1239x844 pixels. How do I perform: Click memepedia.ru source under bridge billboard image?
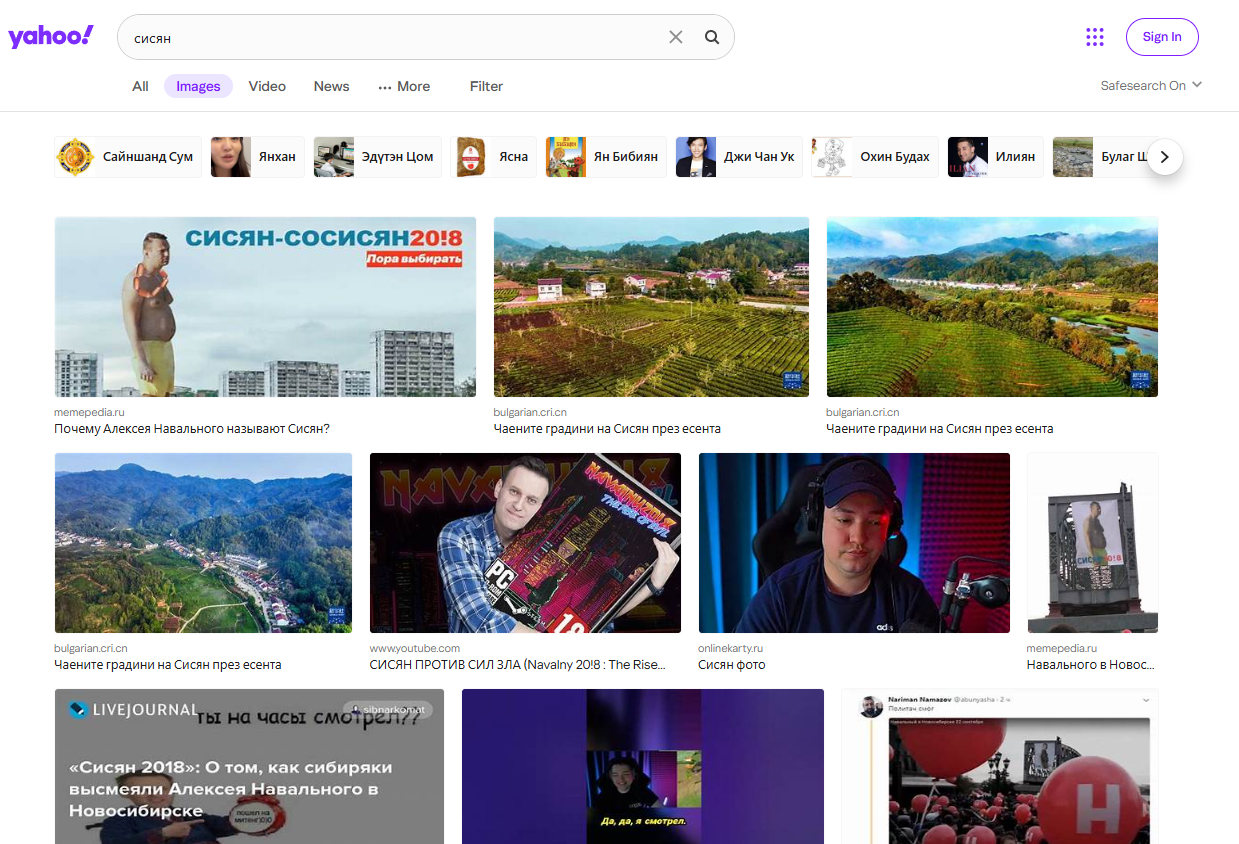click(1062, 648)
